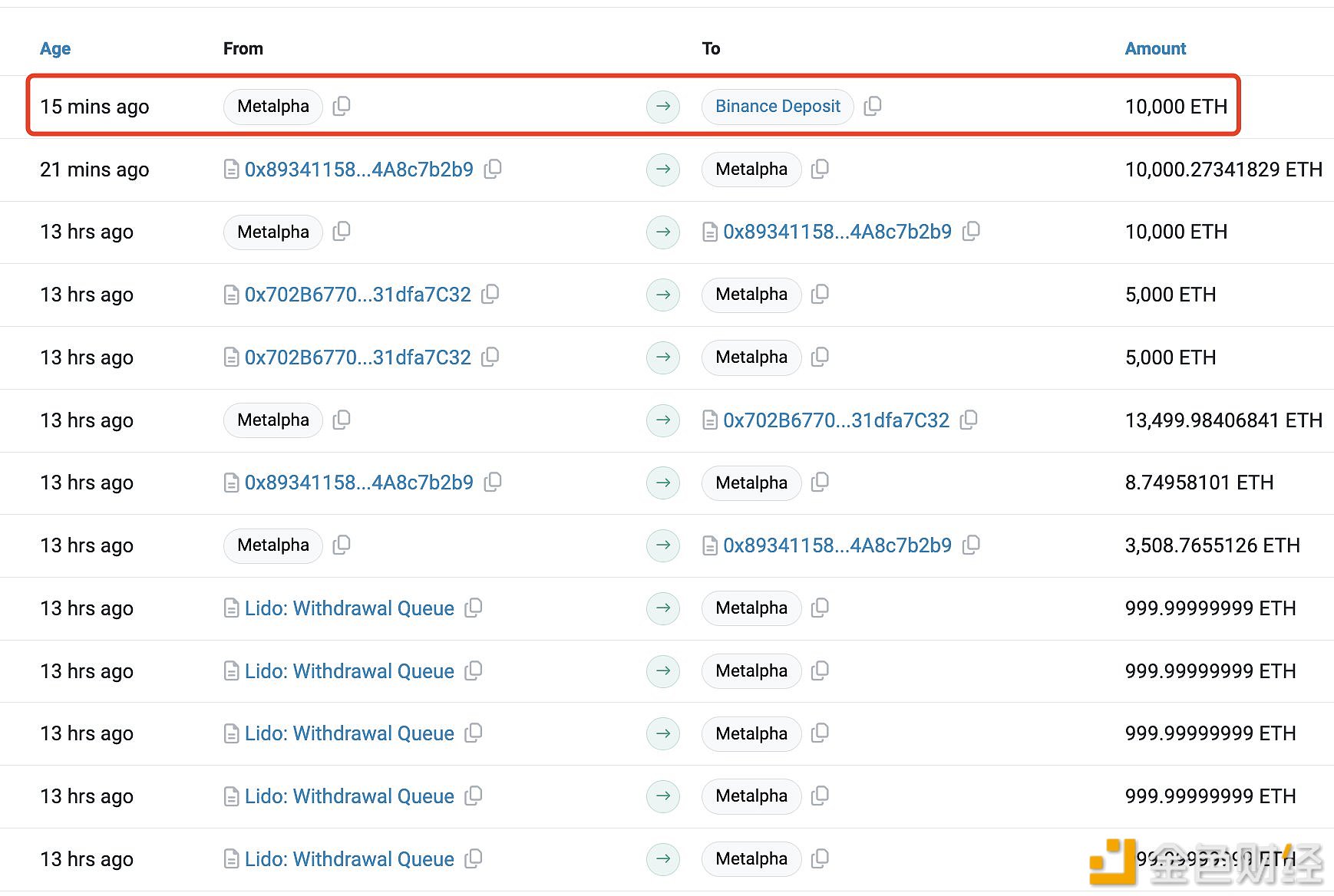Click the arrow icon in the 13,499.98406841 ETH row
1334x896 pixels.
(663, 420)
